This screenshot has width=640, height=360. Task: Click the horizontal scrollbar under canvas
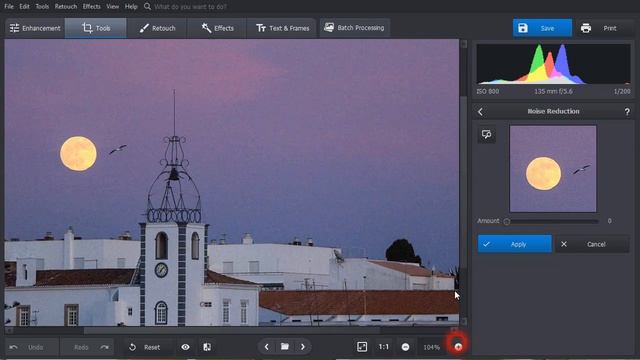click(x=231, y=330)
